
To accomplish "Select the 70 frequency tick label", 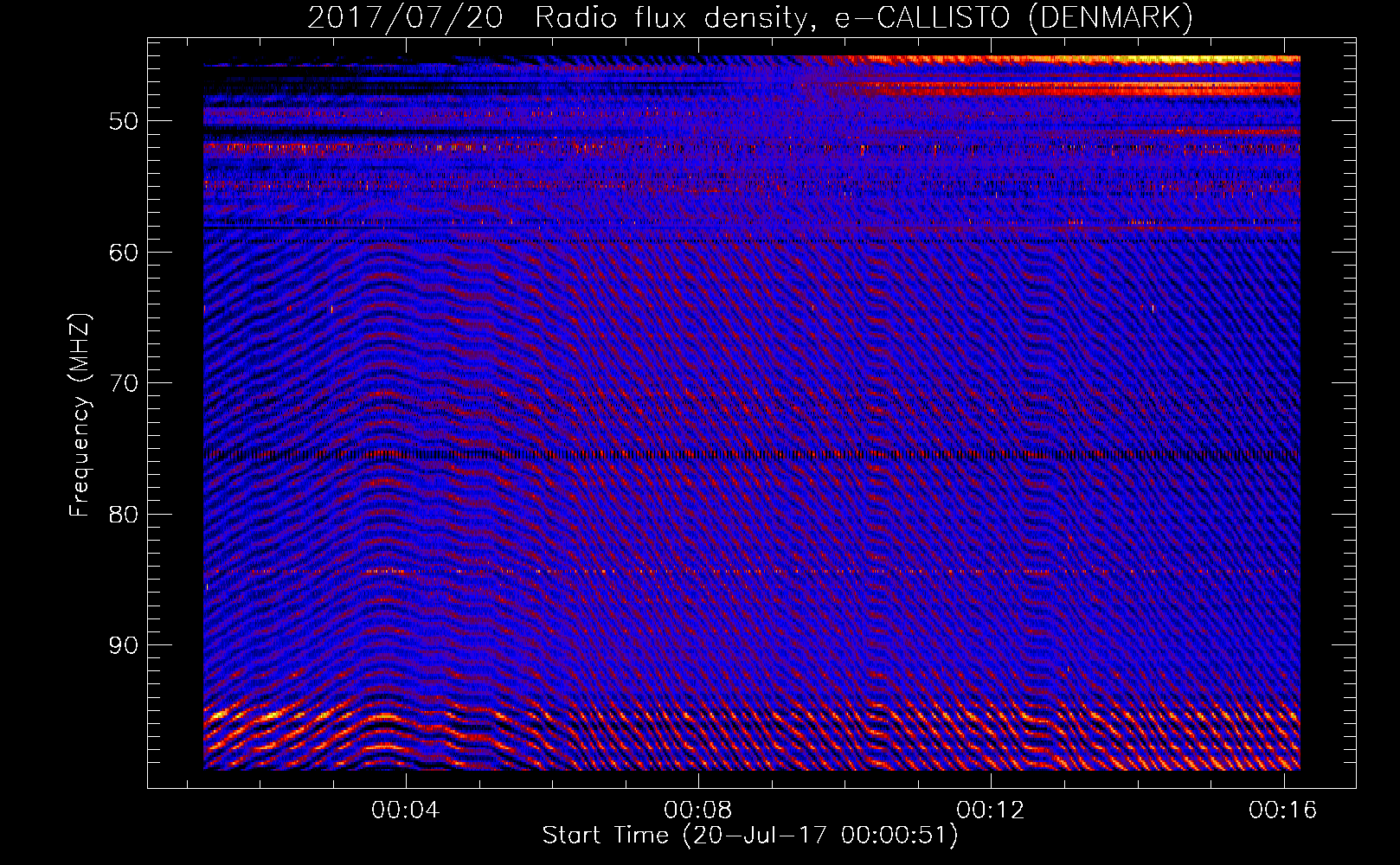I will 124,383.
